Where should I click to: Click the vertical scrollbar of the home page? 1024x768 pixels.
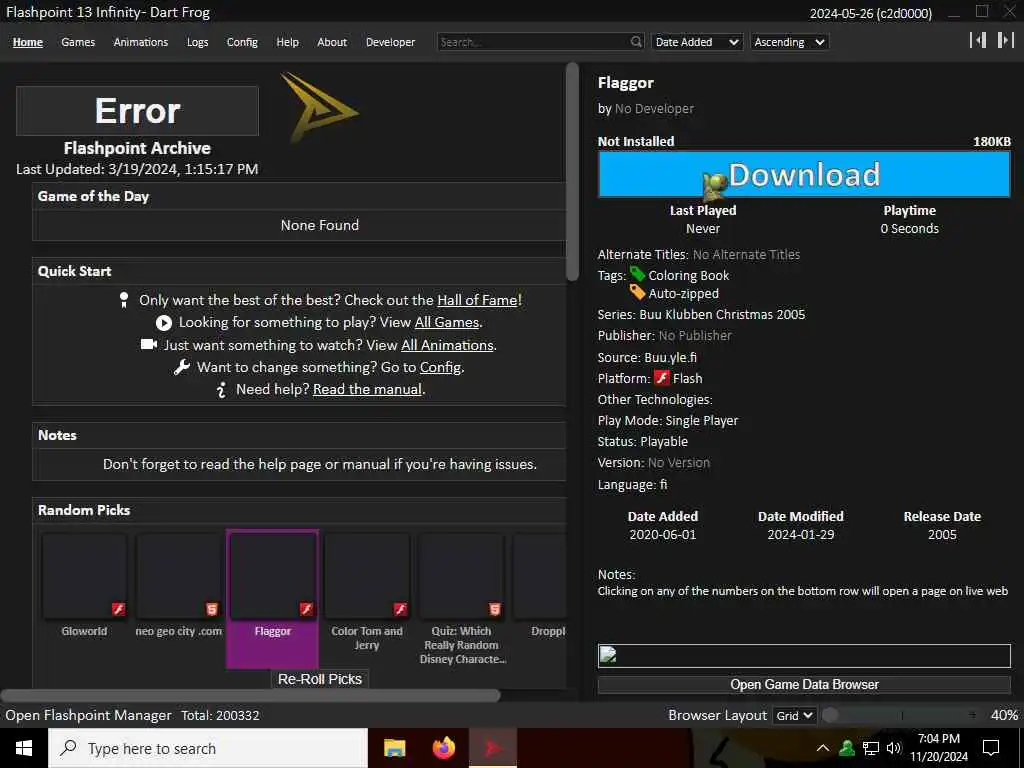tap(572, 172)
